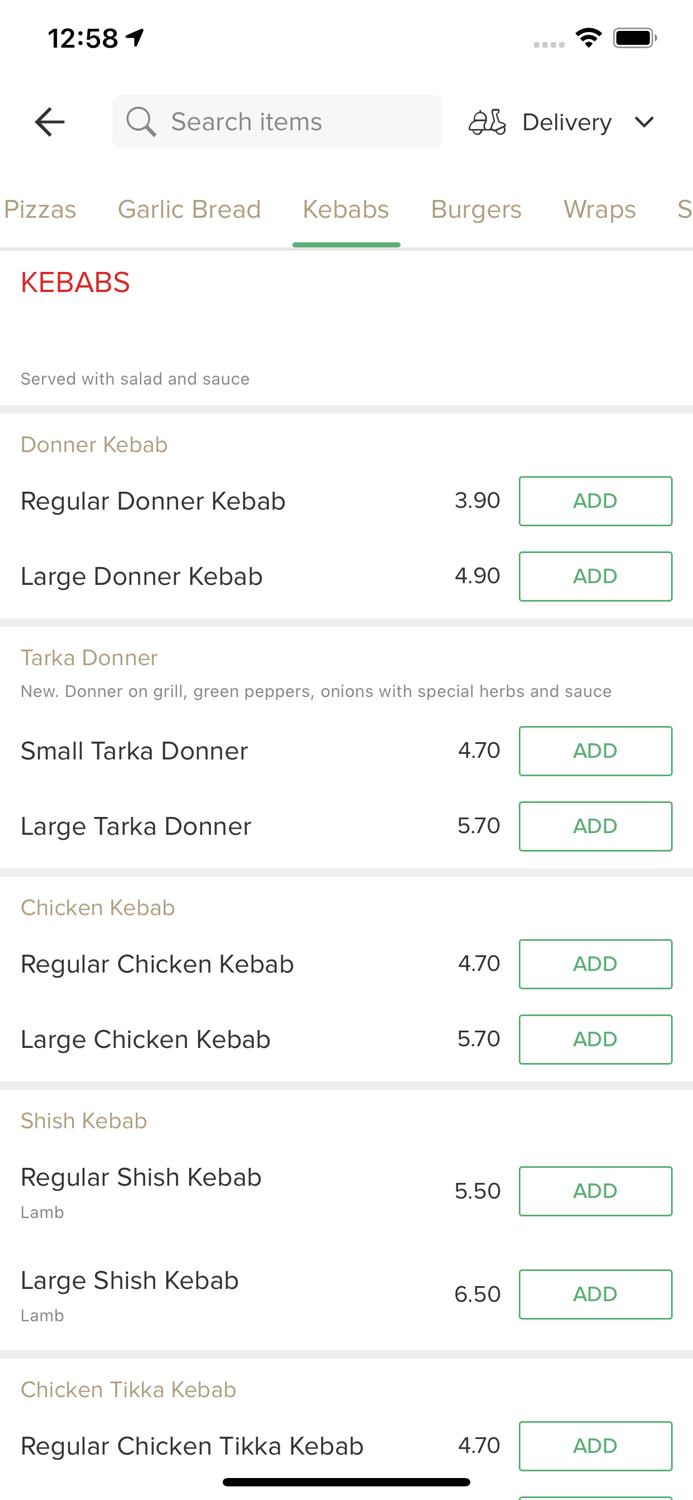Click the back arrow to return

[x=48, y=121]
